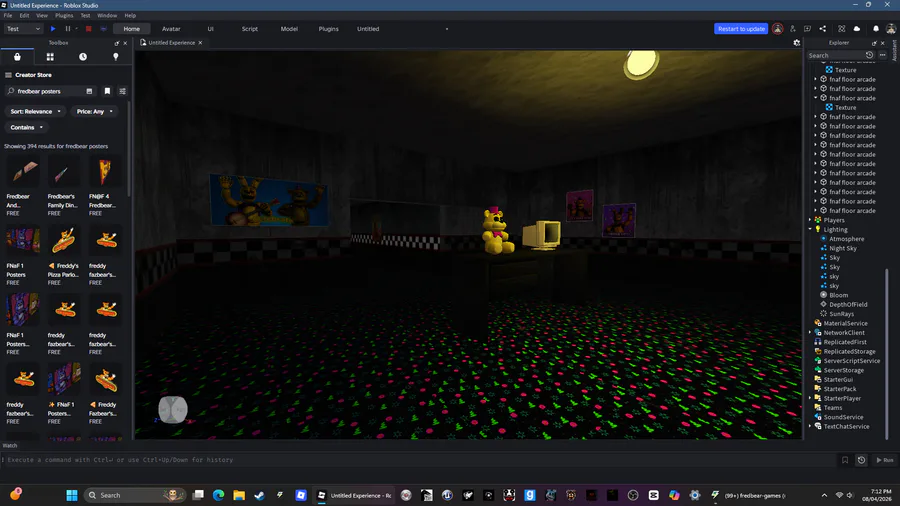Select DepthOfField in Explorer
This screenshot has width=900, height=506.
click(x=848, y=305)
